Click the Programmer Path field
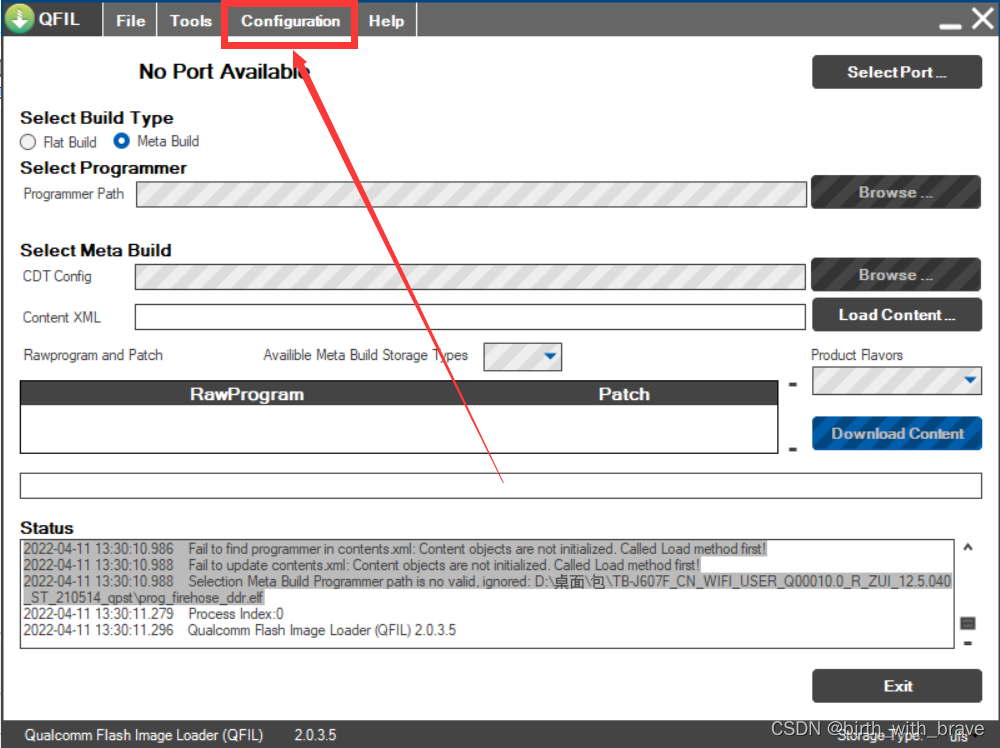This screenshot has width=1000, height=748. (471, 194)
